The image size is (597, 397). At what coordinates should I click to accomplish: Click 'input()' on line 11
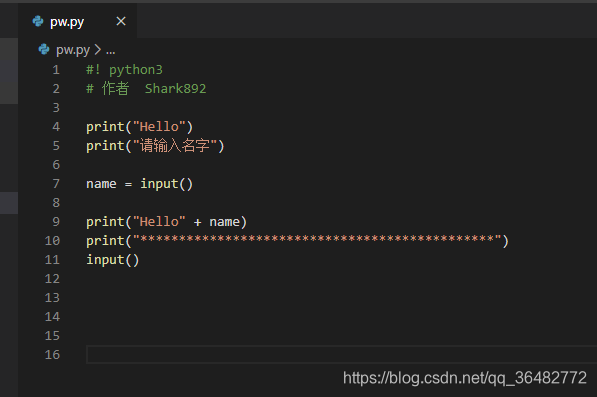pyautogui.click(x=113, y=260)
